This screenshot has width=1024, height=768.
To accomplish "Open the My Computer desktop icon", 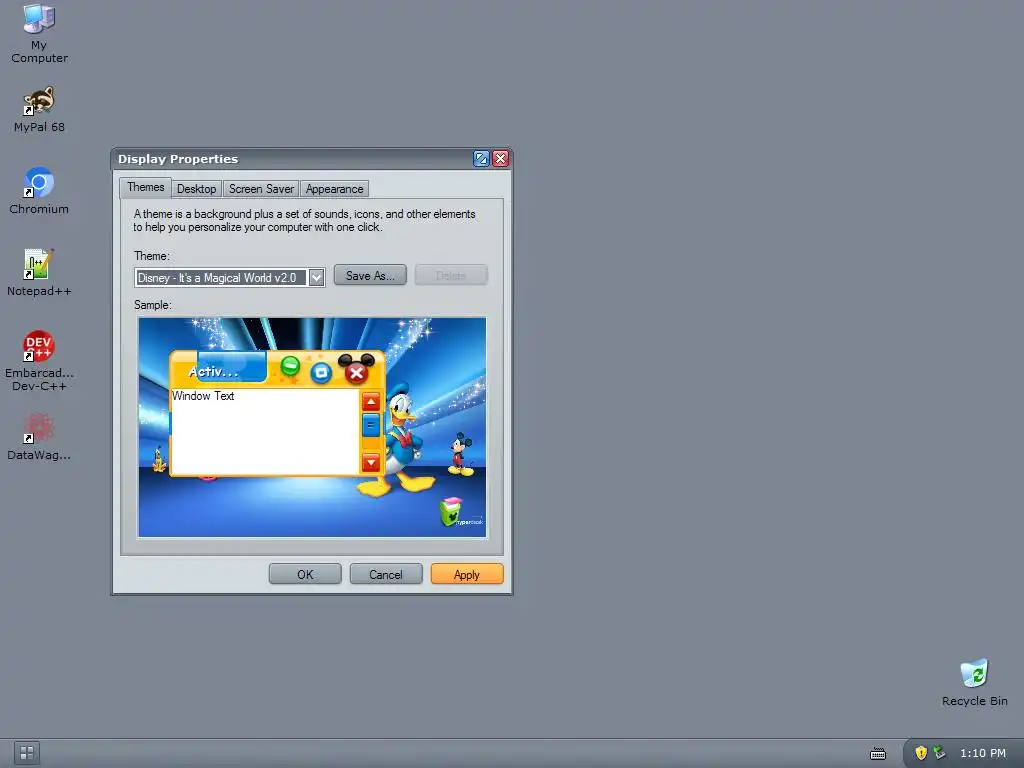I will coord(39,33).
